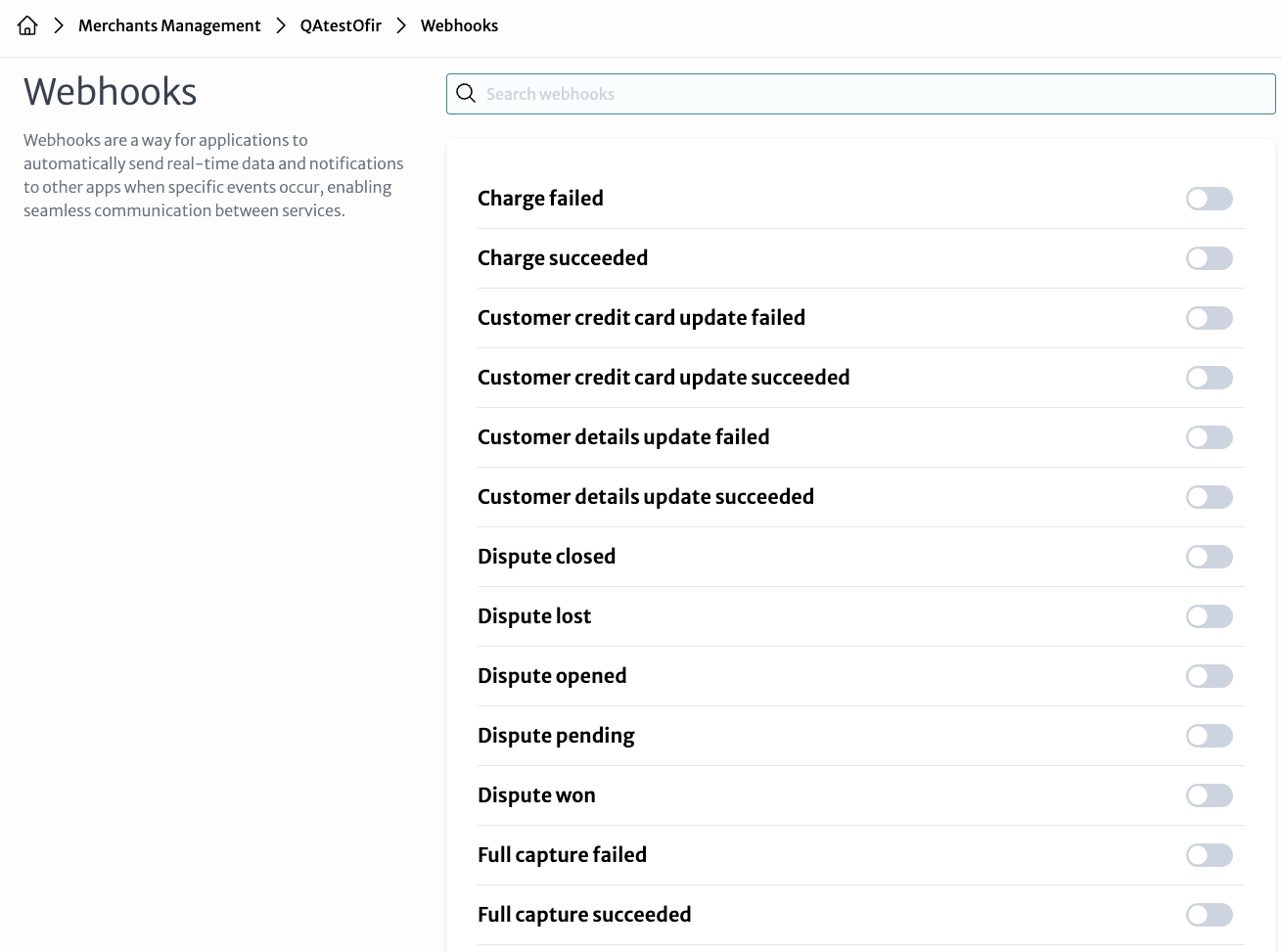This screenshot has width=1282, height=952.
Task: Click the Dispute lost label
Action: (x=534, y=616)
